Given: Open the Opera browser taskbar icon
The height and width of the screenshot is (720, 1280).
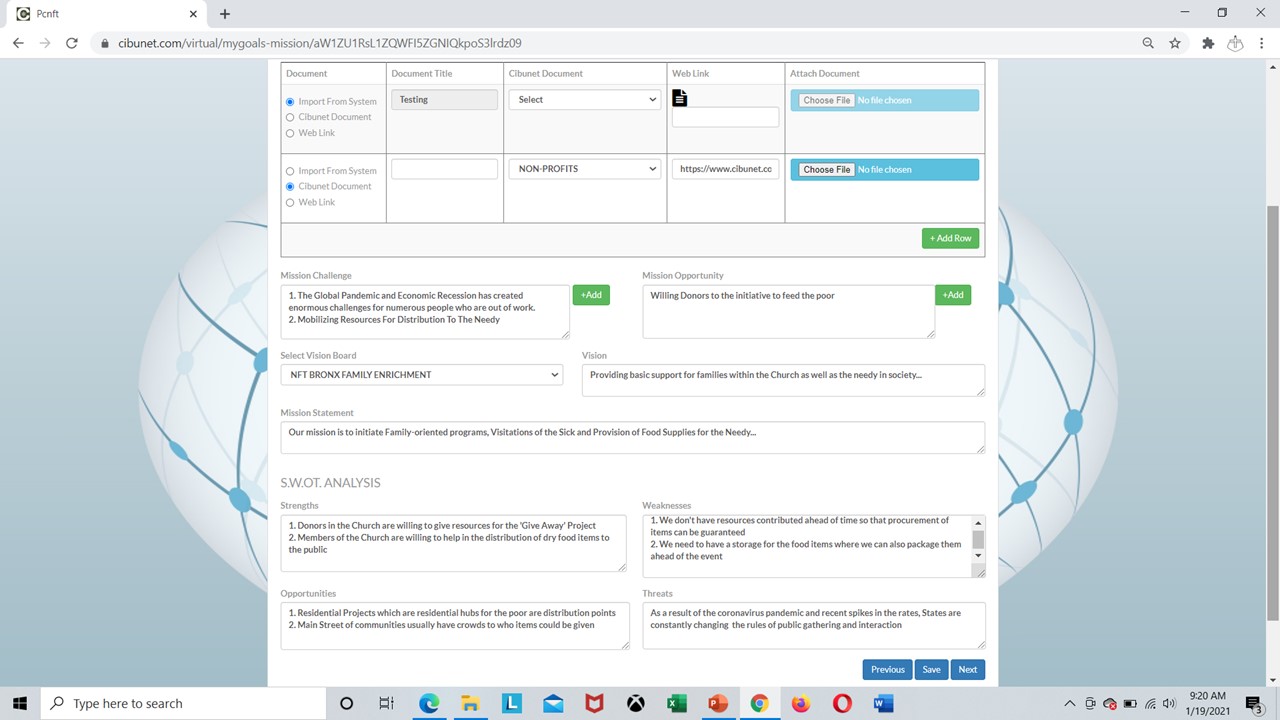Looking at the screenshot, I should point(842,703).
